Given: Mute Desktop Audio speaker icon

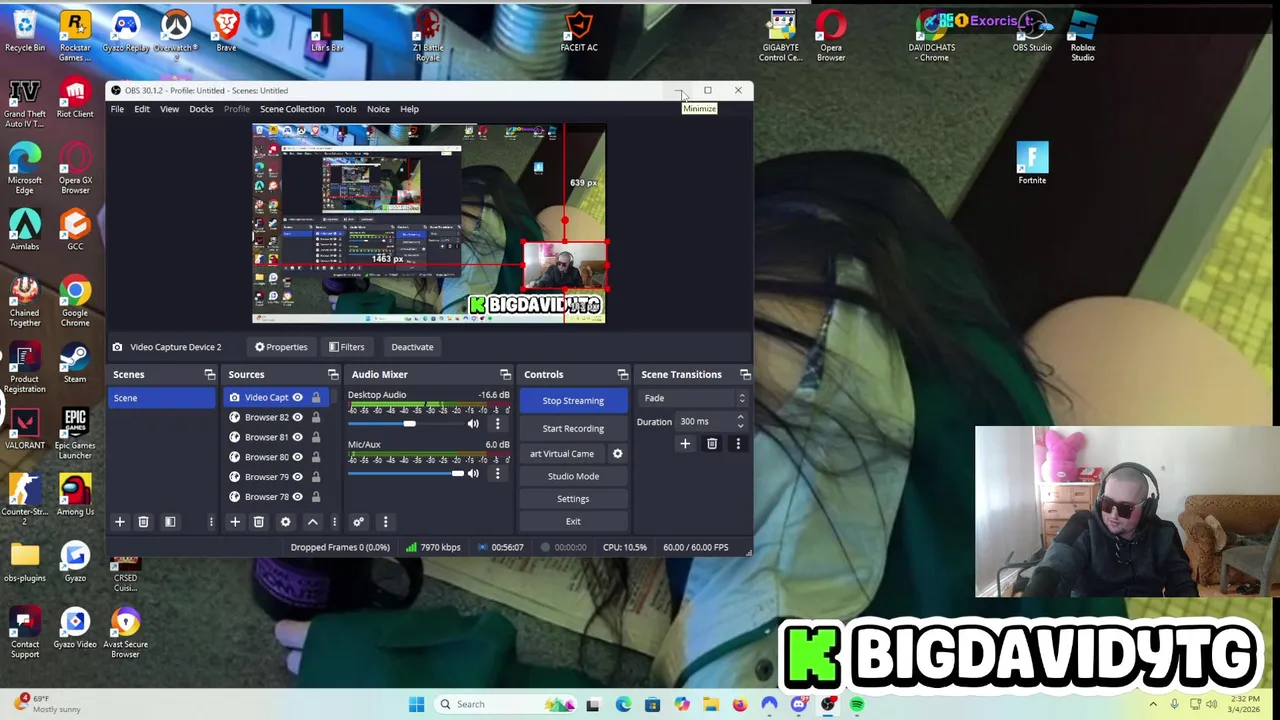Looking at the screenshot, I should (473, 424).
